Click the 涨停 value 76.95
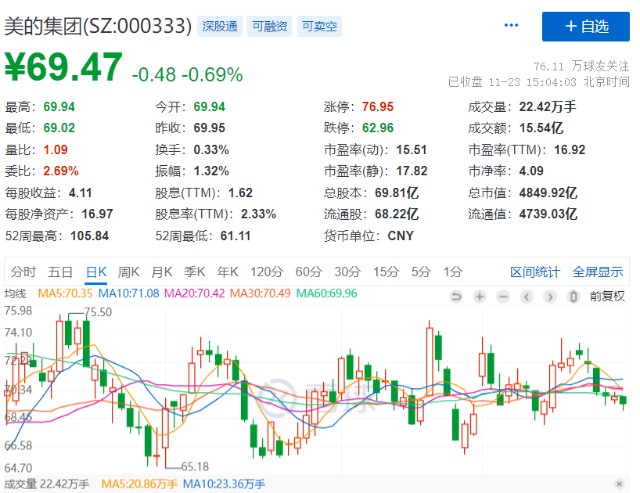Image resolution: width=640 pixels, height=493 pixels. click(x=378, y=107)
